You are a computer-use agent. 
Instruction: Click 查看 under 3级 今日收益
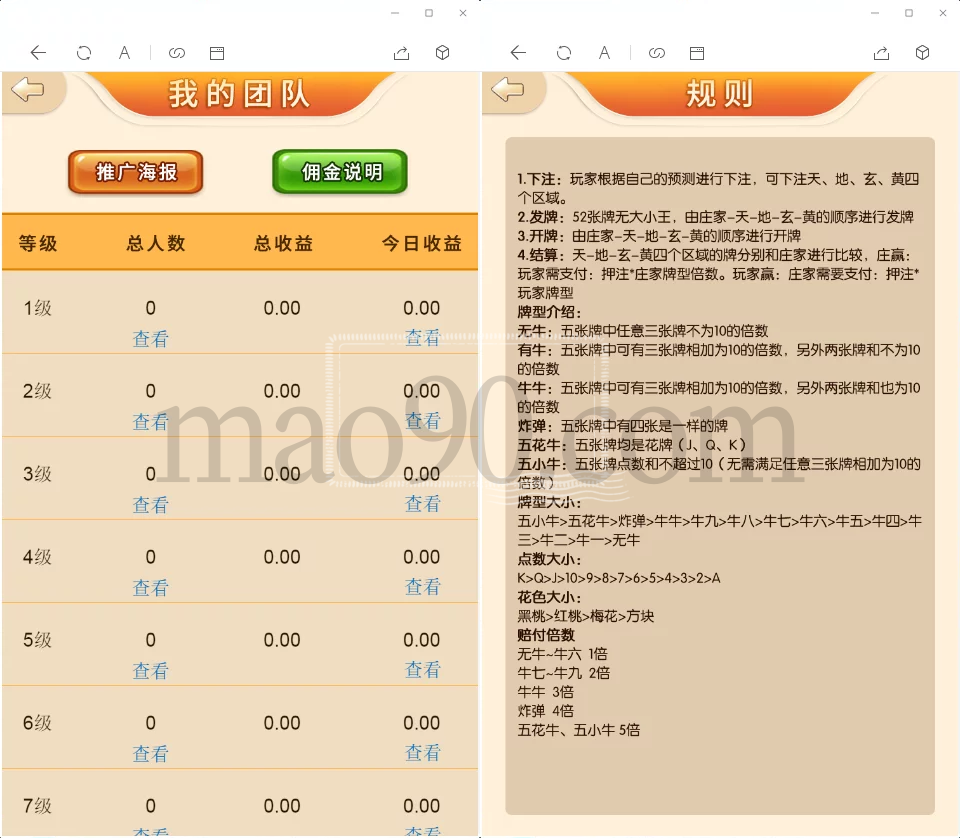point(422,505)
